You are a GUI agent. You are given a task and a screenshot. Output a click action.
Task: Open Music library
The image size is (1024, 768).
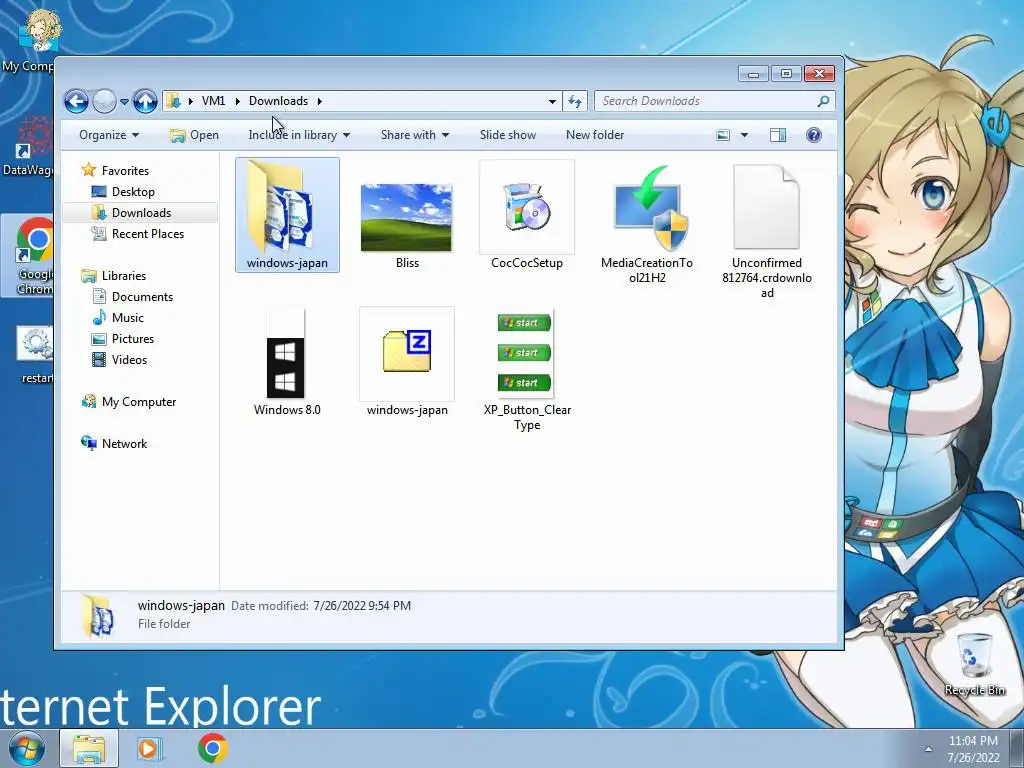point(118,318)
